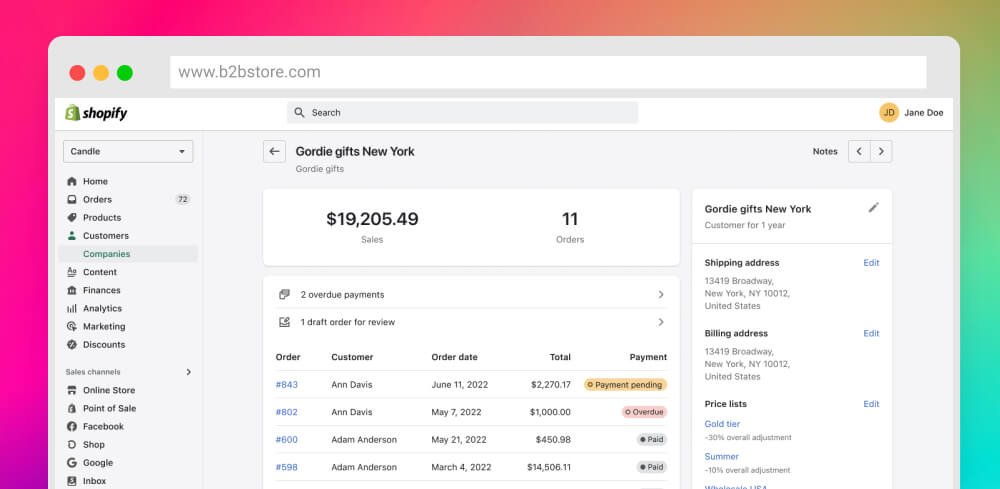Image resolution: width=1000 pixels, height=489 pixels.
Task: Click the Notes button
Action: [825, 152]
